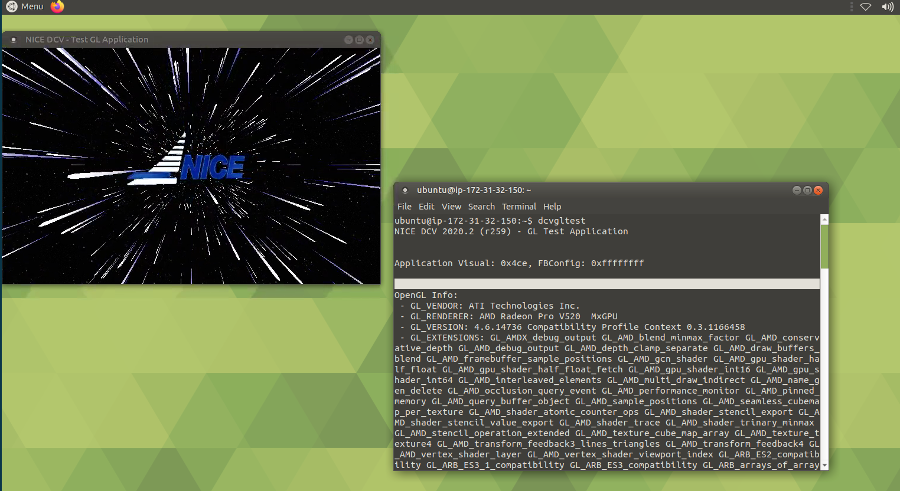Maximize the NICE DCV test window
This screenshot has width=902, height=491.
(x=359, y=40)
